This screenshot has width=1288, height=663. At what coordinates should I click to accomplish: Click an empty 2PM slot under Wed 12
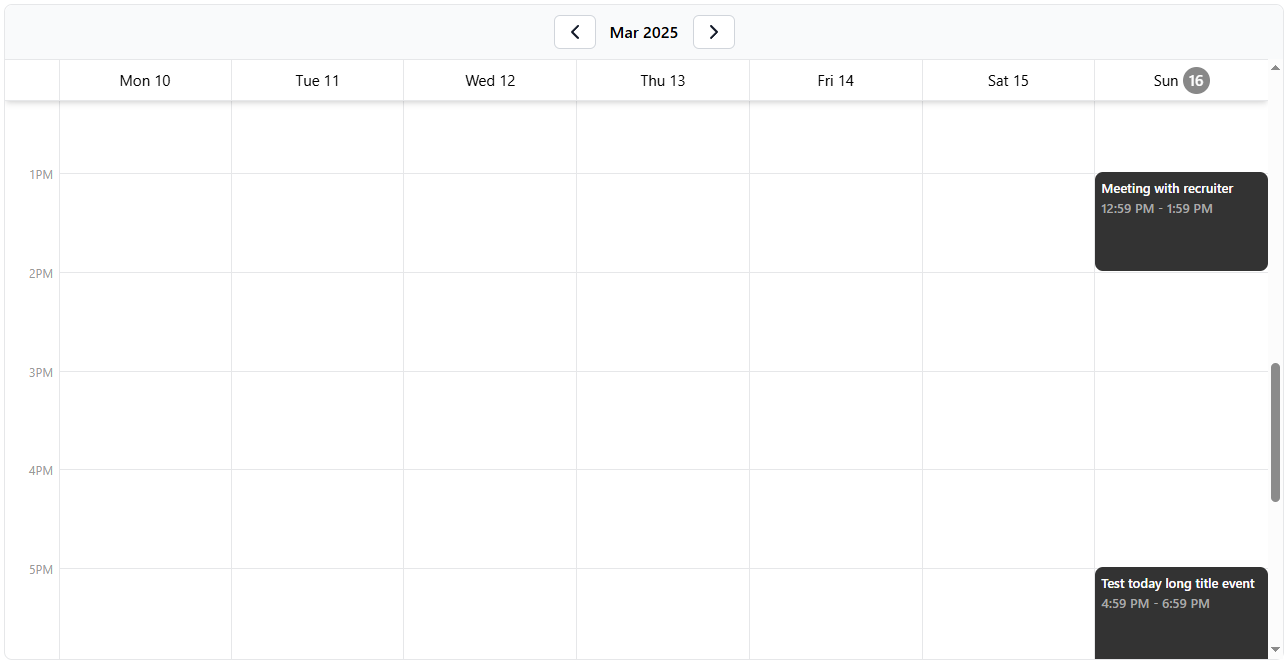[x=490, y=320]
